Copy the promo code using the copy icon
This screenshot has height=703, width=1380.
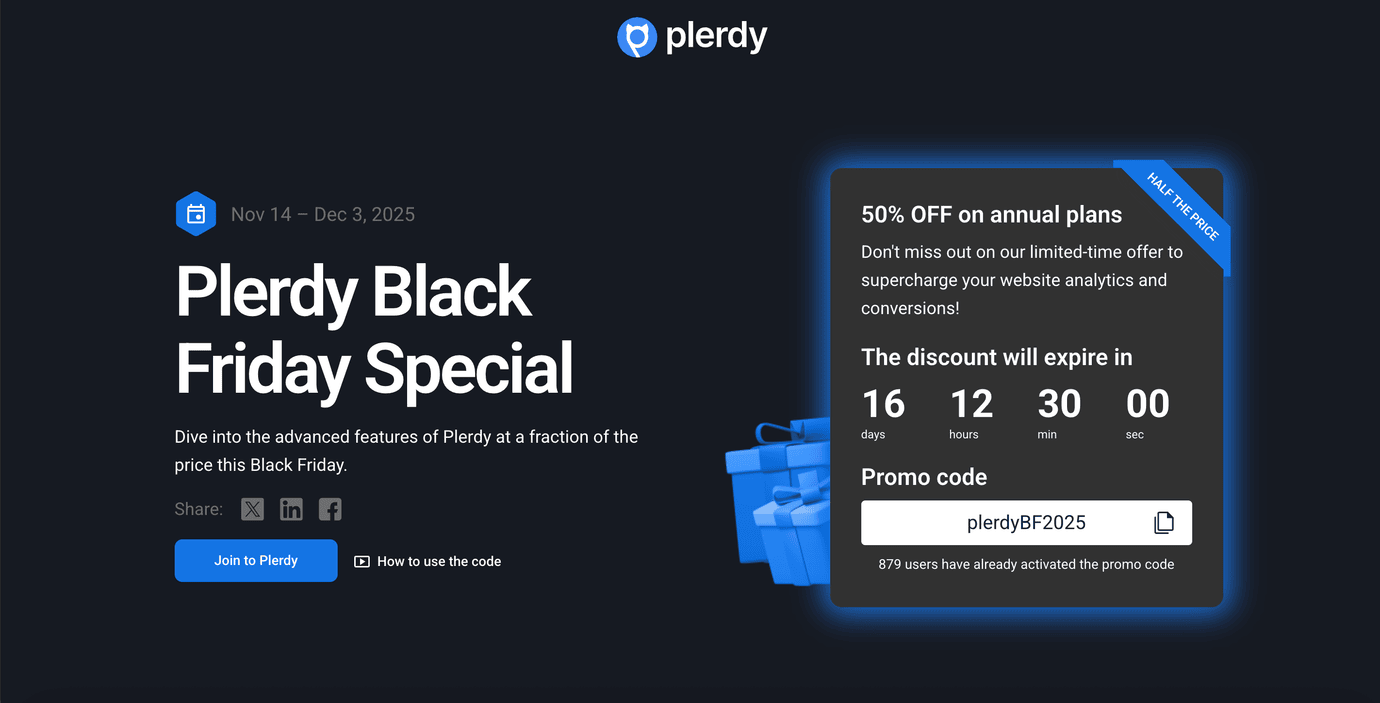click(x=1163, y=522)
